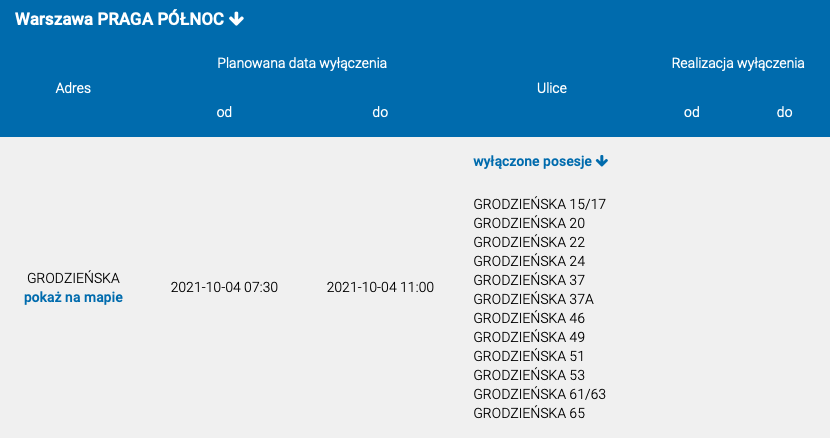
Task: Click the od header under Realizacja wyłączenia
Action: [x=691, y=112]
